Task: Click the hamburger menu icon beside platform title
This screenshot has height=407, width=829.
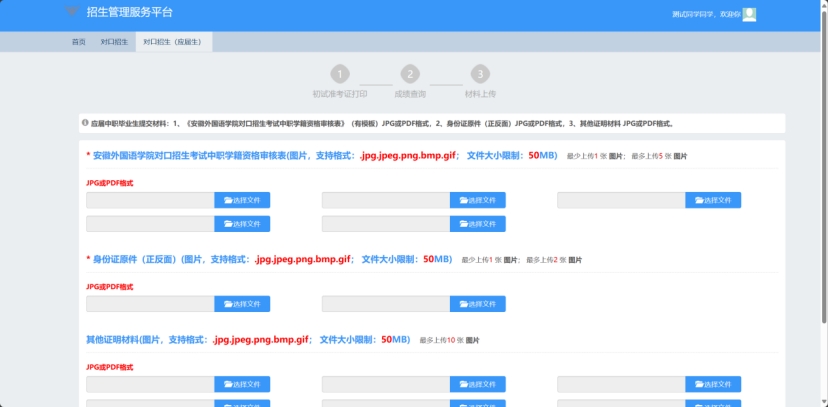Action: [71, 11]
